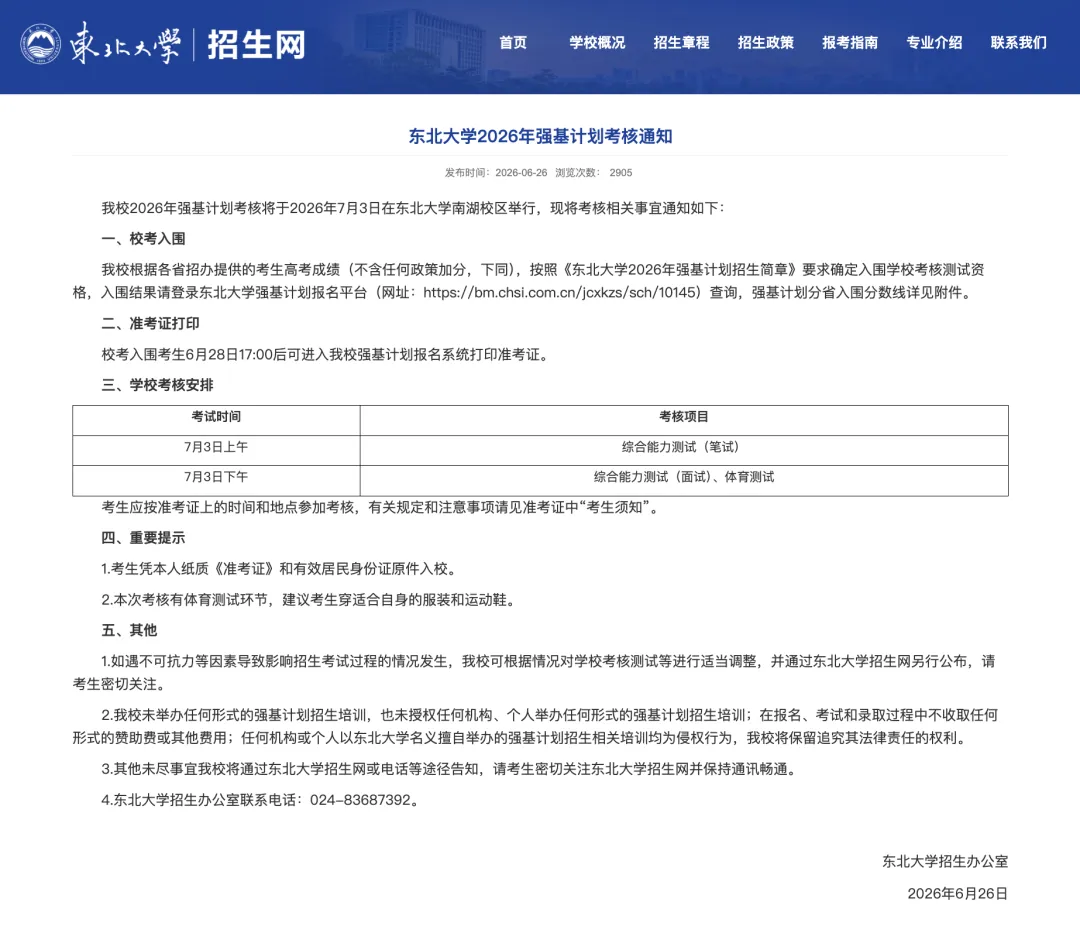Click the bm.chsi.com.cn registration platform URL
1080x926 pixels.
pos(561,293)
